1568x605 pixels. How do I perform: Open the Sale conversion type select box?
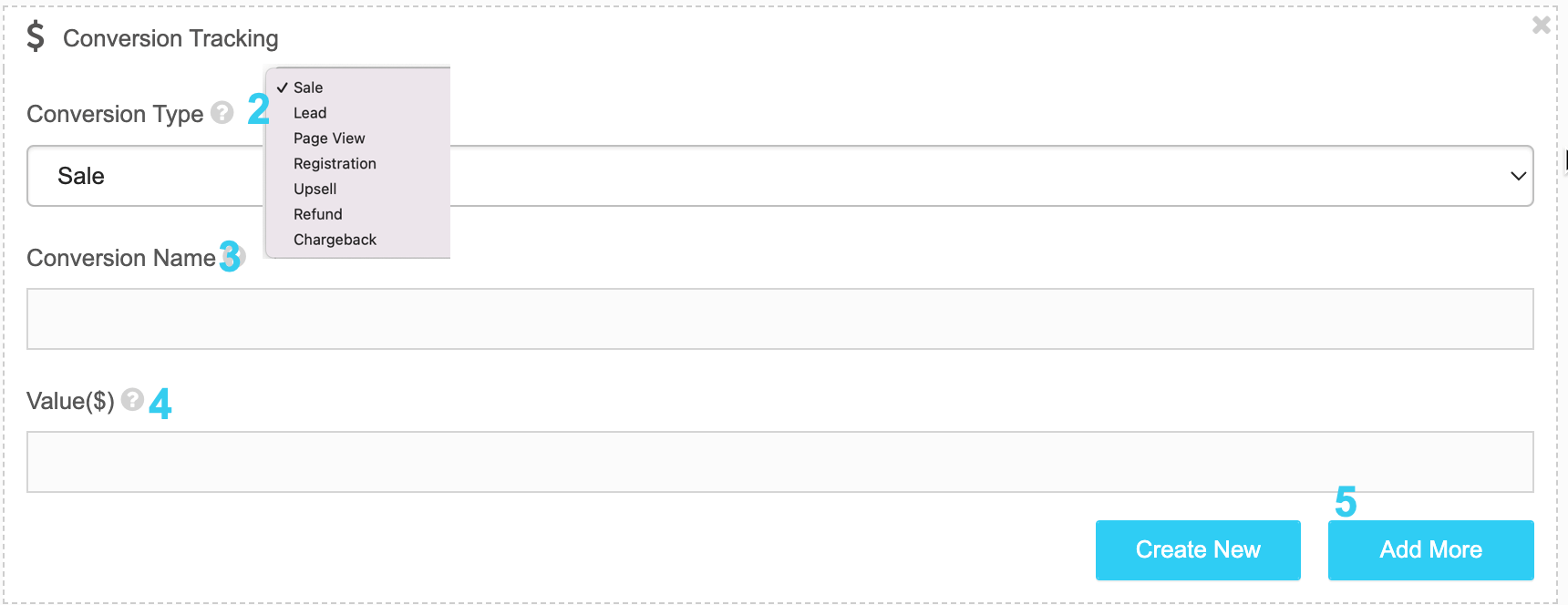(x=779, y=176)
